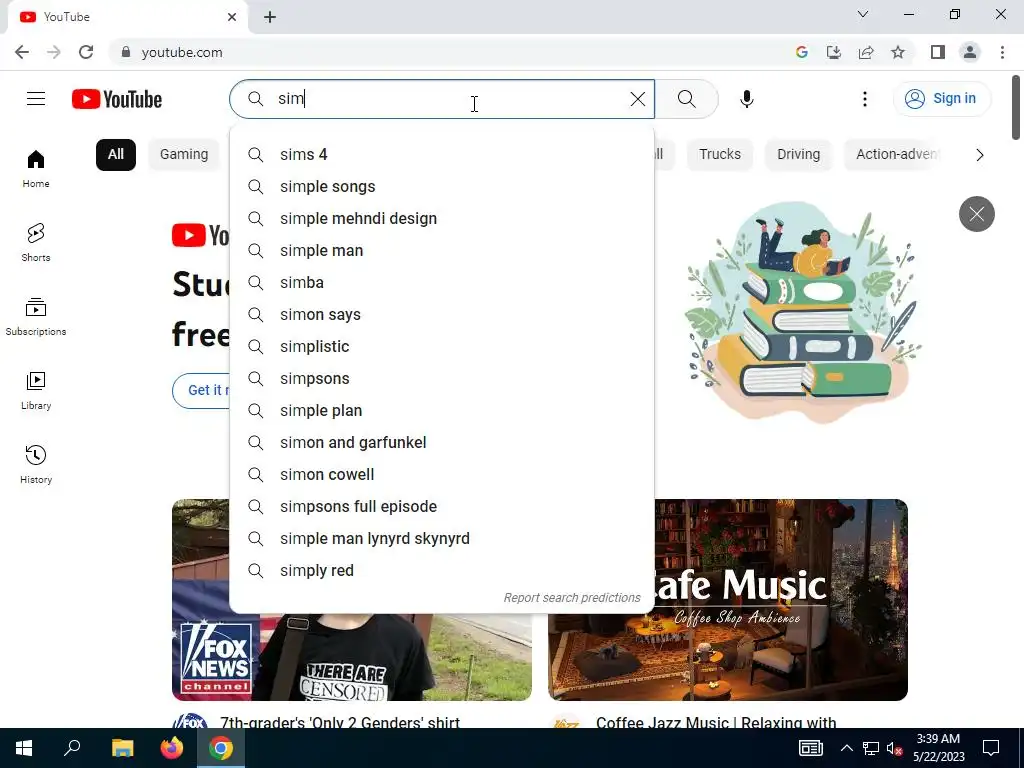Go to Home in sidebar
The height and width of the screenshot is (768, 1024).
(36, 168)
